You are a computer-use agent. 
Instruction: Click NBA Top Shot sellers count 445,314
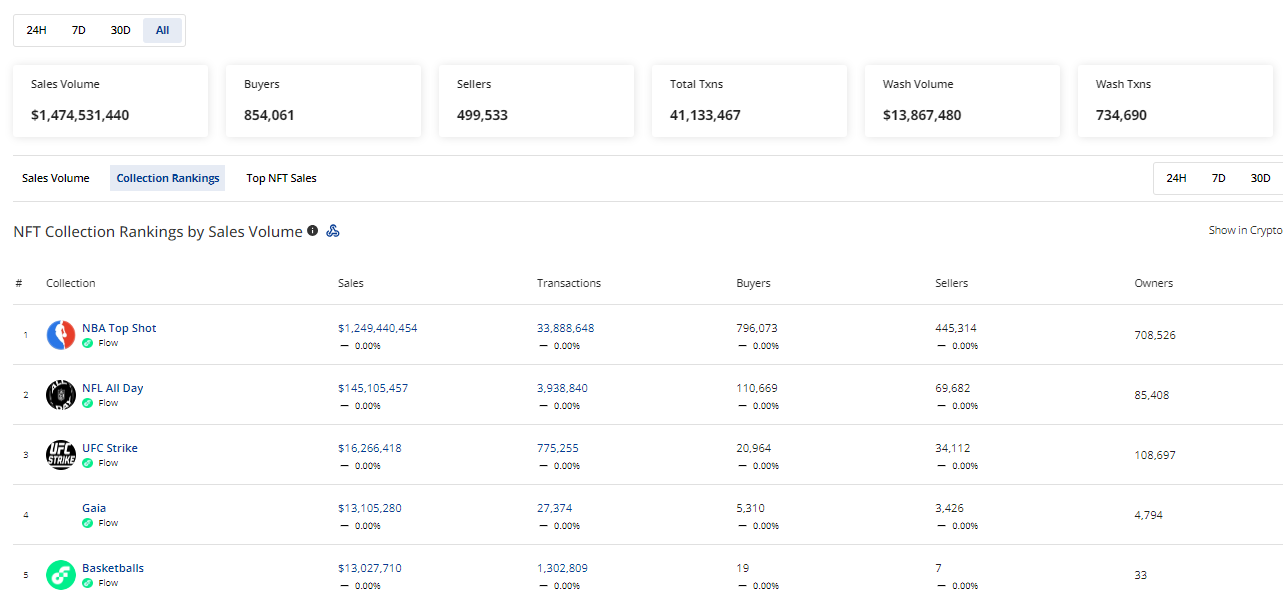click(956, 328)
